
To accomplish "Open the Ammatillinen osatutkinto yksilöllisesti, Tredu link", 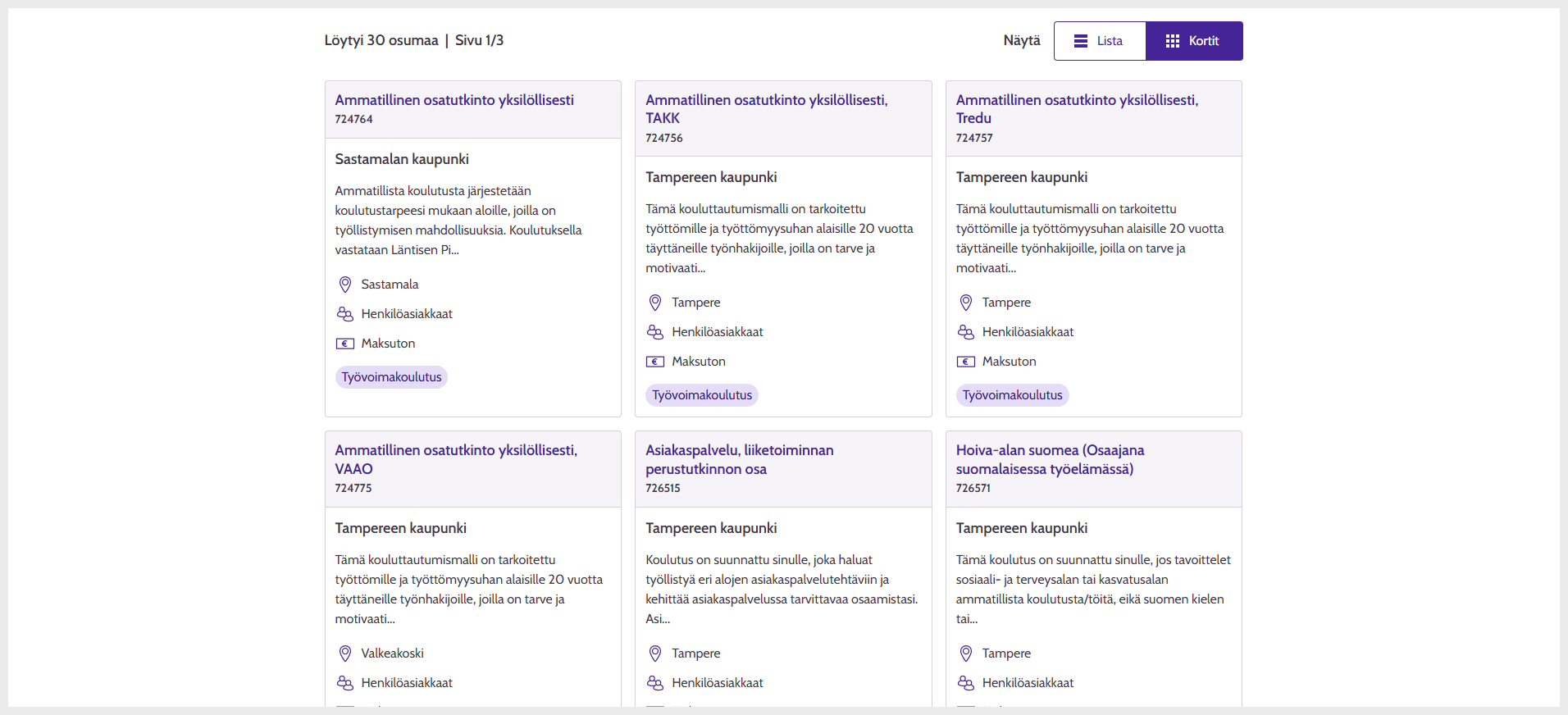I will point(1077,109).
